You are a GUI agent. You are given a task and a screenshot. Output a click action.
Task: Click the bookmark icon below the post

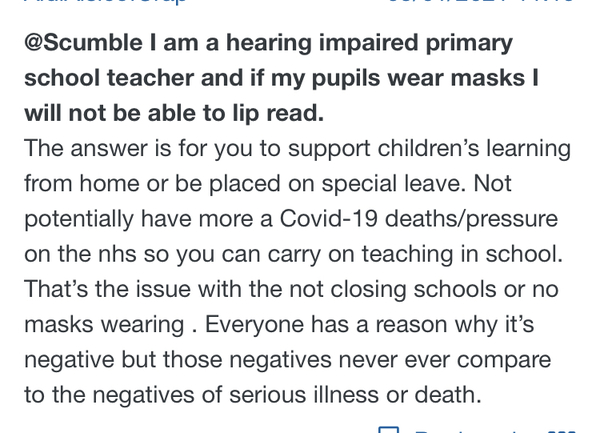389,430
